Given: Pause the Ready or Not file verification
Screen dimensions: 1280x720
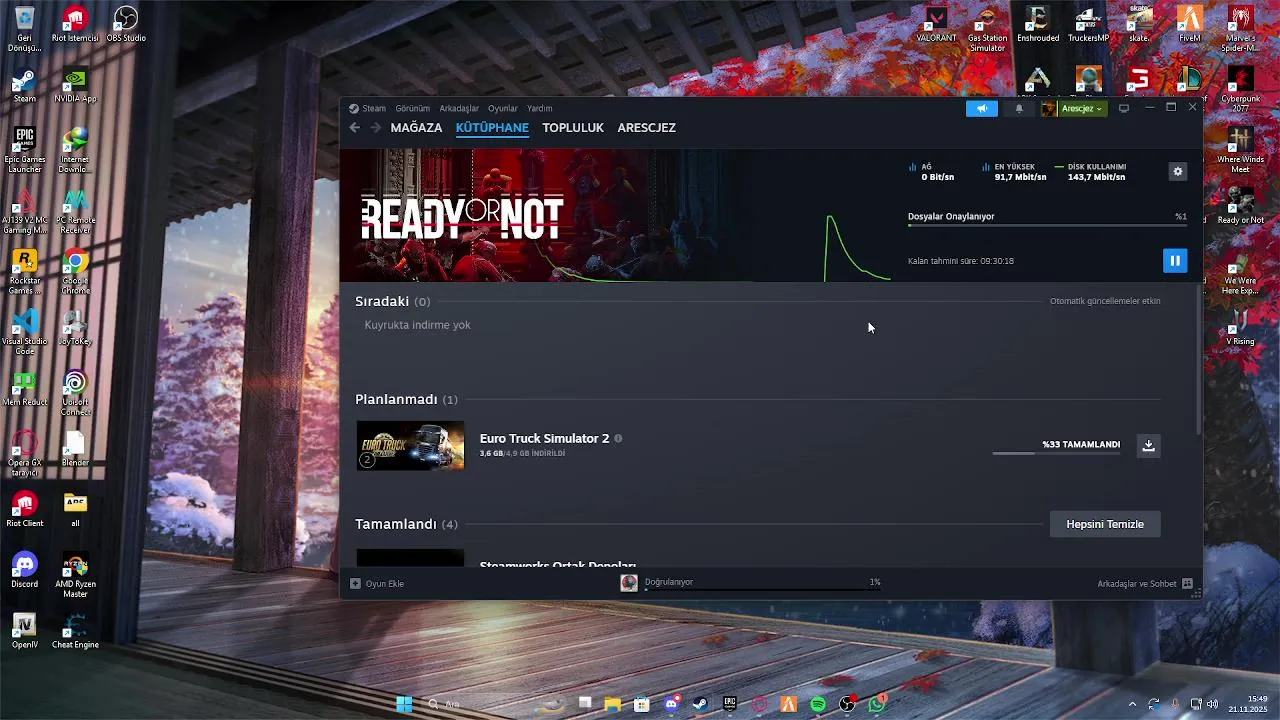Looking at the screenshot, I should point(1175,261).
